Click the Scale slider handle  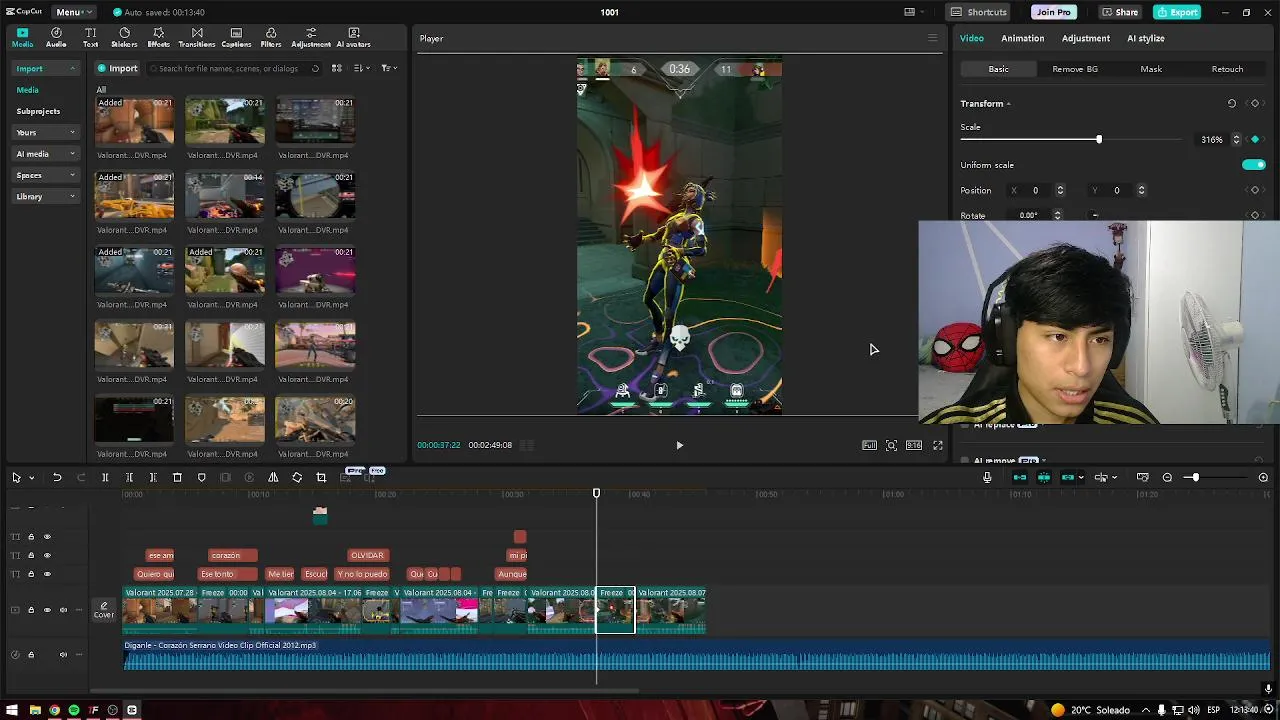tap(1099, 140)
